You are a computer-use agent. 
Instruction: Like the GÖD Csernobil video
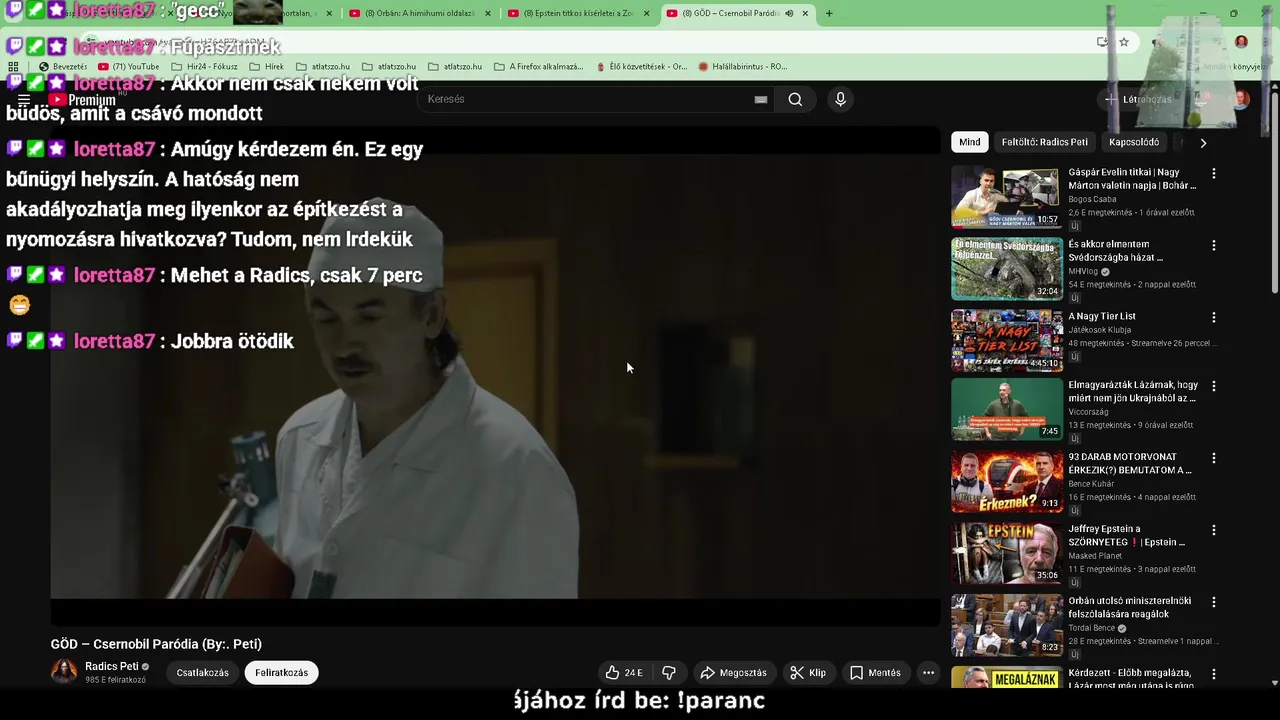pyautogui.click(x=623, y=673)
